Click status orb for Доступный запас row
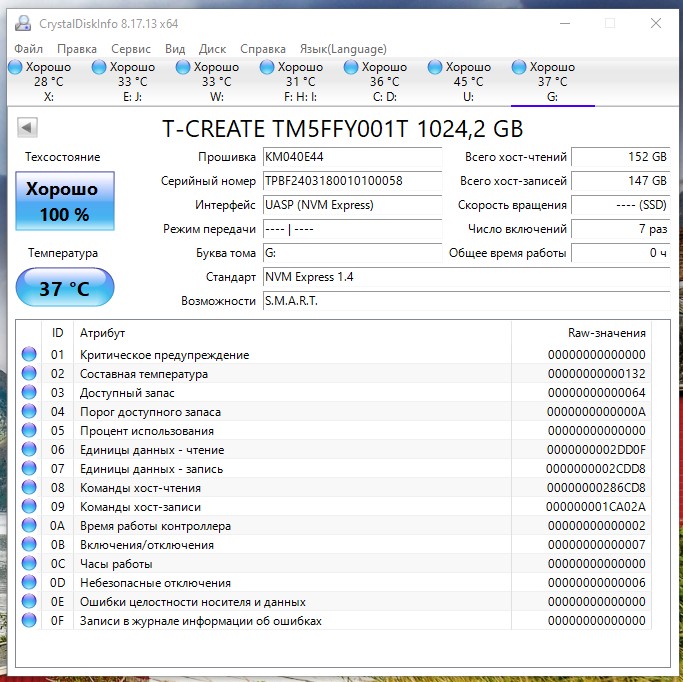Screen dimensions: 683x682 click(29, 392)
